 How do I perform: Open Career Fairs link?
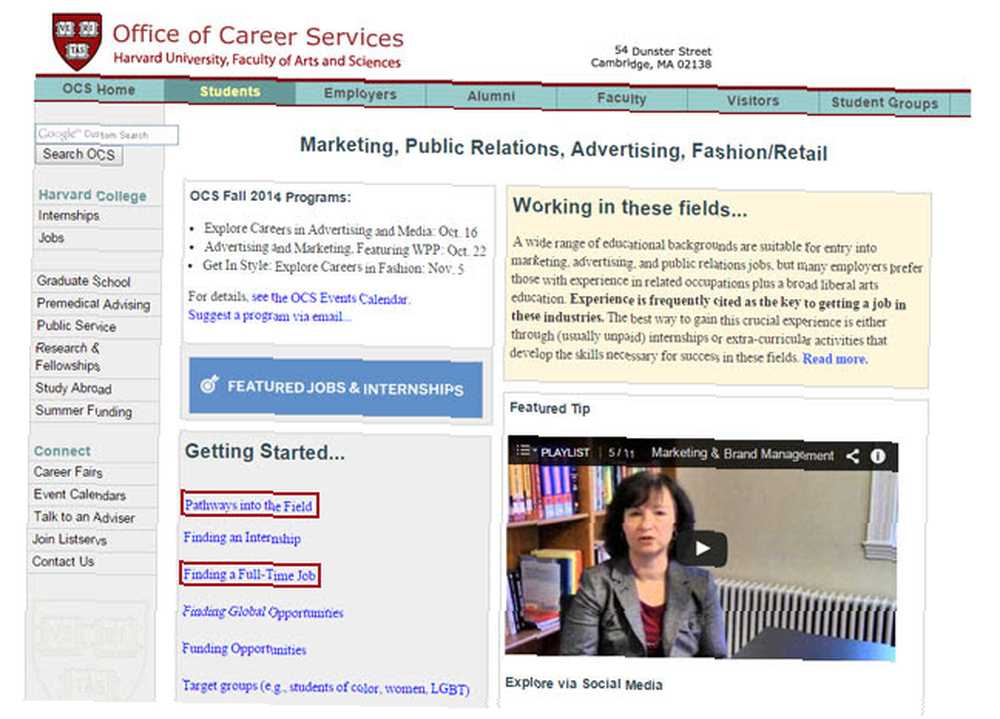coord(68,472)
